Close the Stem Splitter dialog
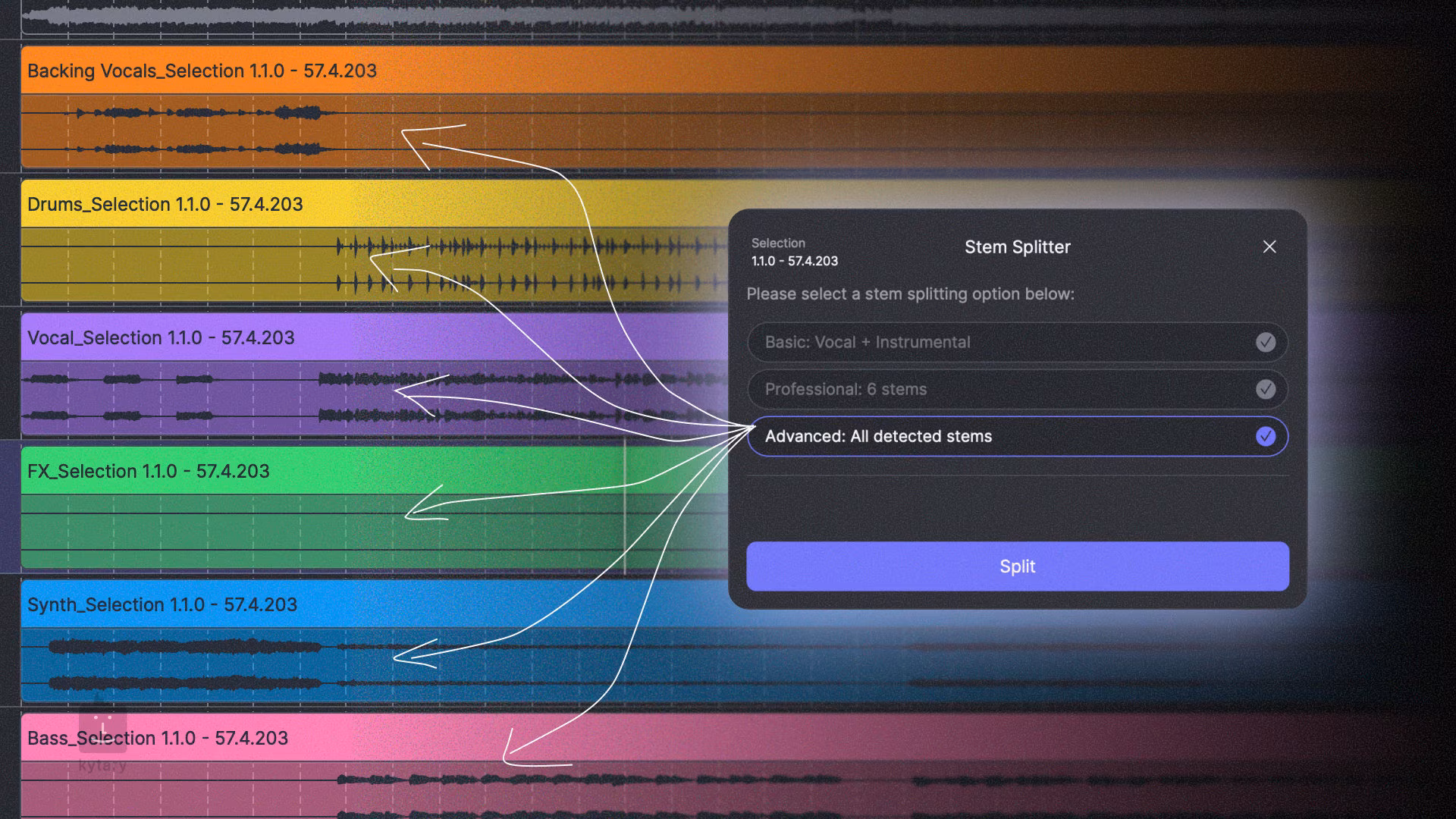Screen dimensions: 1456x819 1269,246
